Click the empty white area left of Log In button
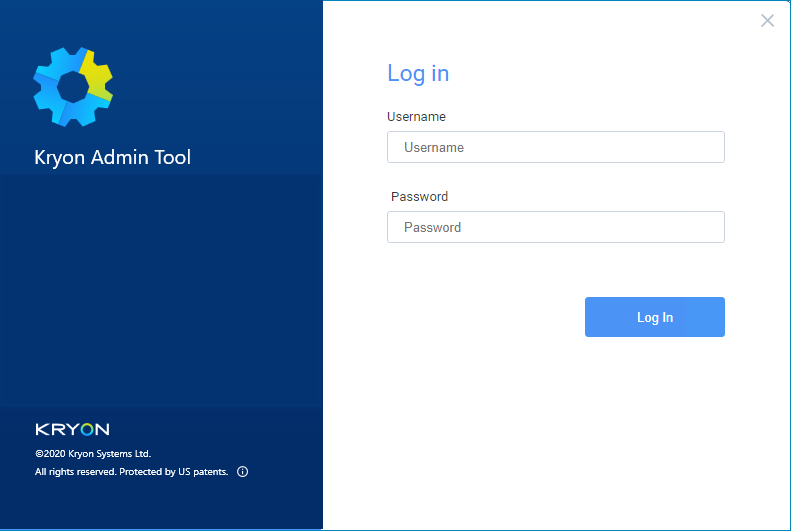Image resolution: width=791 pixels, height=531 pixels. pyautogui.click(x=480, y=317)
